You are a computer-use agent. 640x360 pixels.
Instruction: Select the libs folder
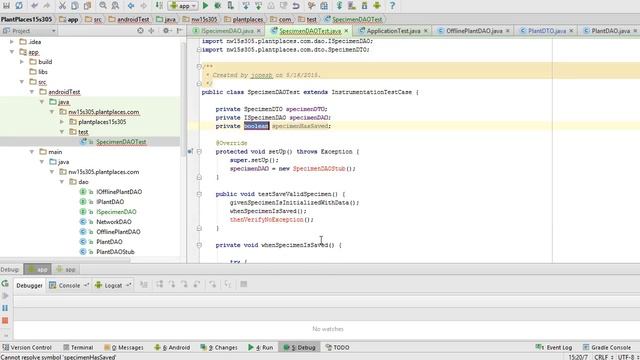(43, 72)
